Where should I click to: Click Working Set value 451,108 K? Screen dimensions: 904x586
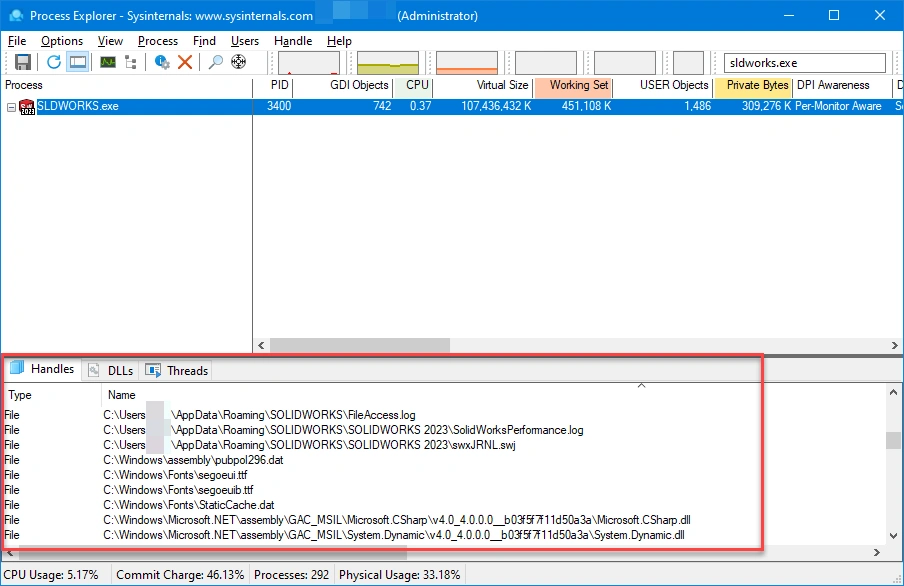[x=586, y=106]
